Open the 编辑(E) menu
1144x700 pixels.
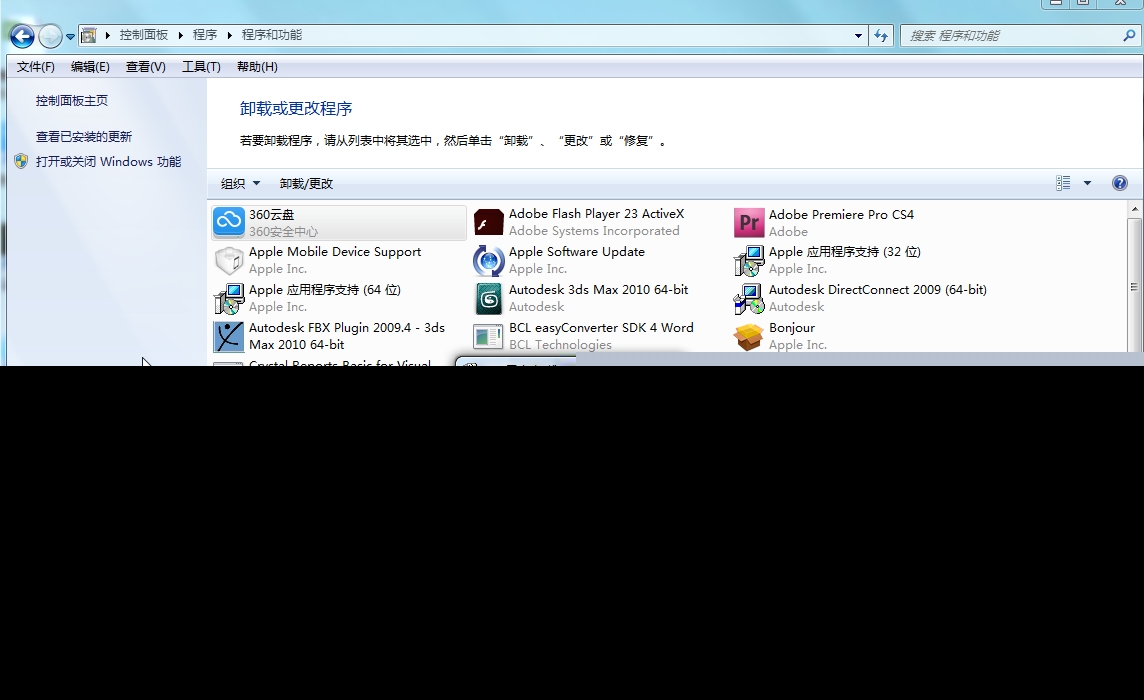(x=90, y=66)
